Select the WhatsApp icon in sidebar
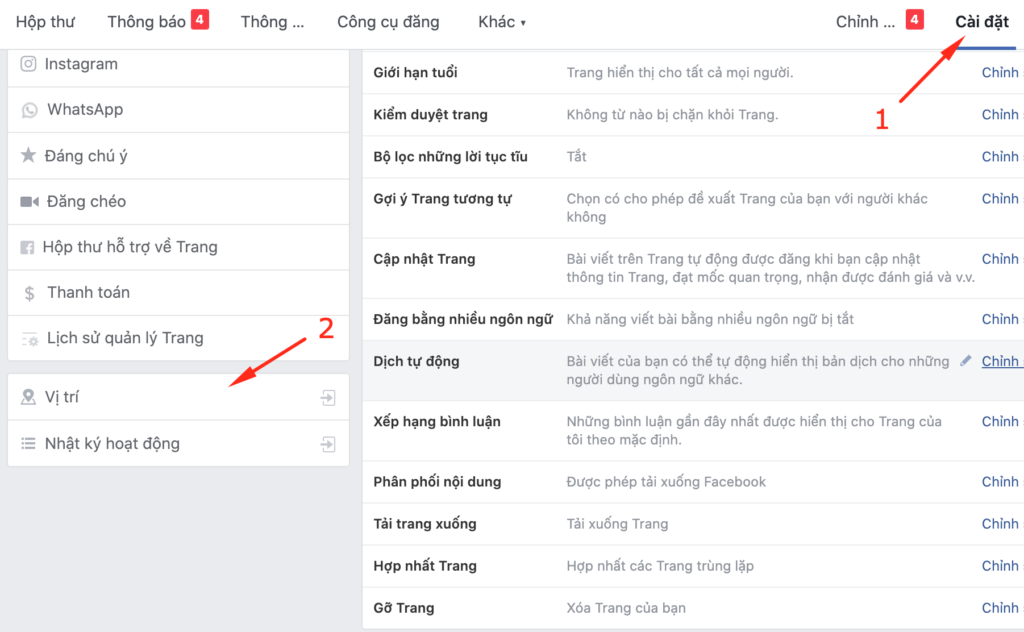 (29, 110)
